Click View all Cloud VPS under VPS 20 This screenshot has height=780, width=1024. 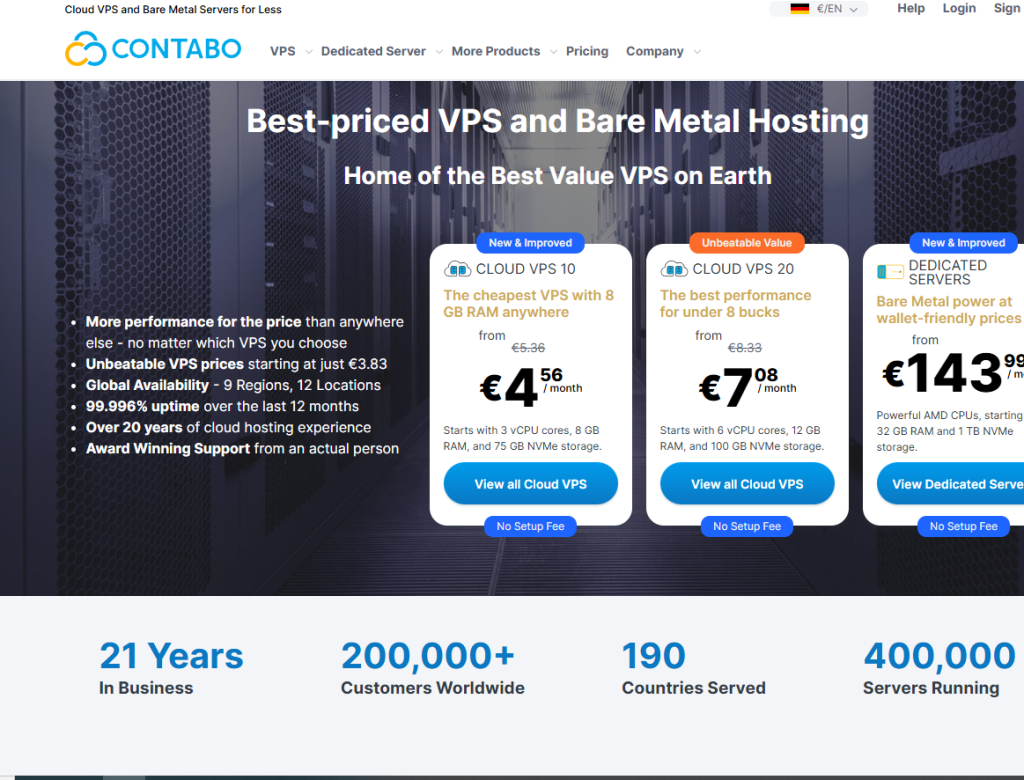(747, 484)
